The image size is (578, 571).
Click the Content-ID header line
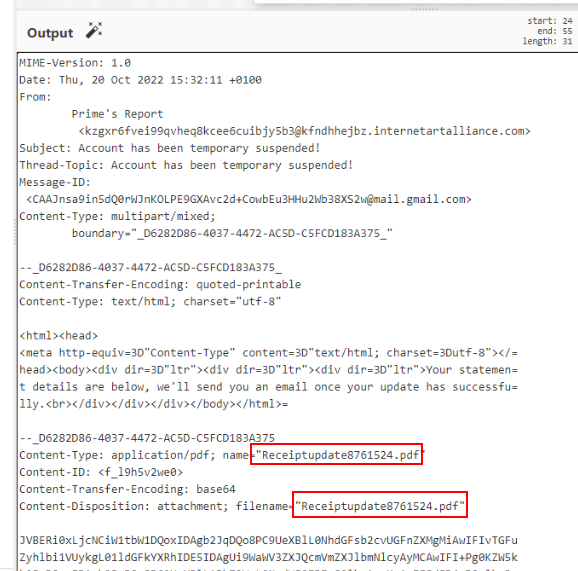101,472
